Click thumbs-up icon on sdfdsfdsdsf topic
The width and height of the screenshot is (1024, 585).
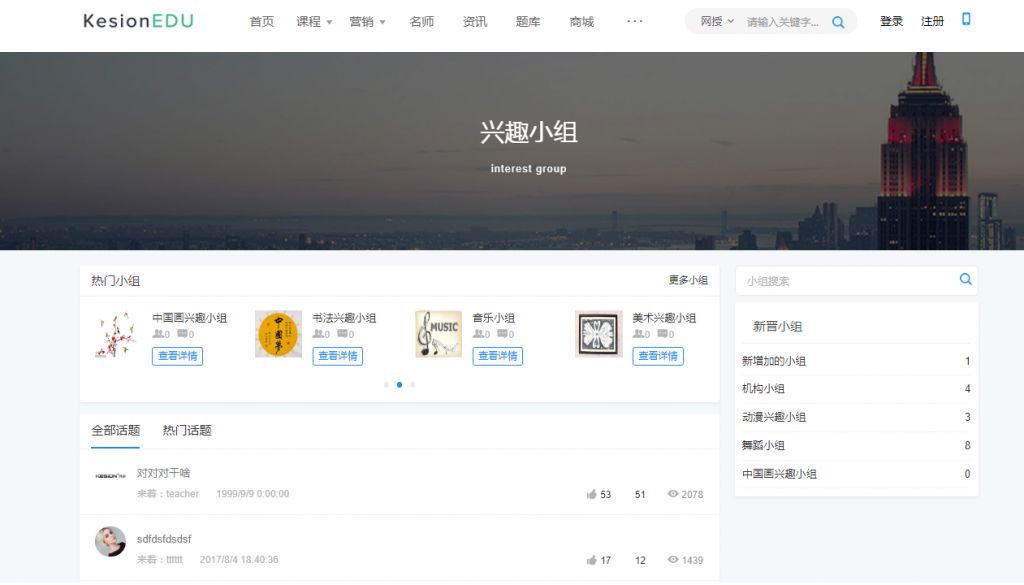[x=592, y=560]
